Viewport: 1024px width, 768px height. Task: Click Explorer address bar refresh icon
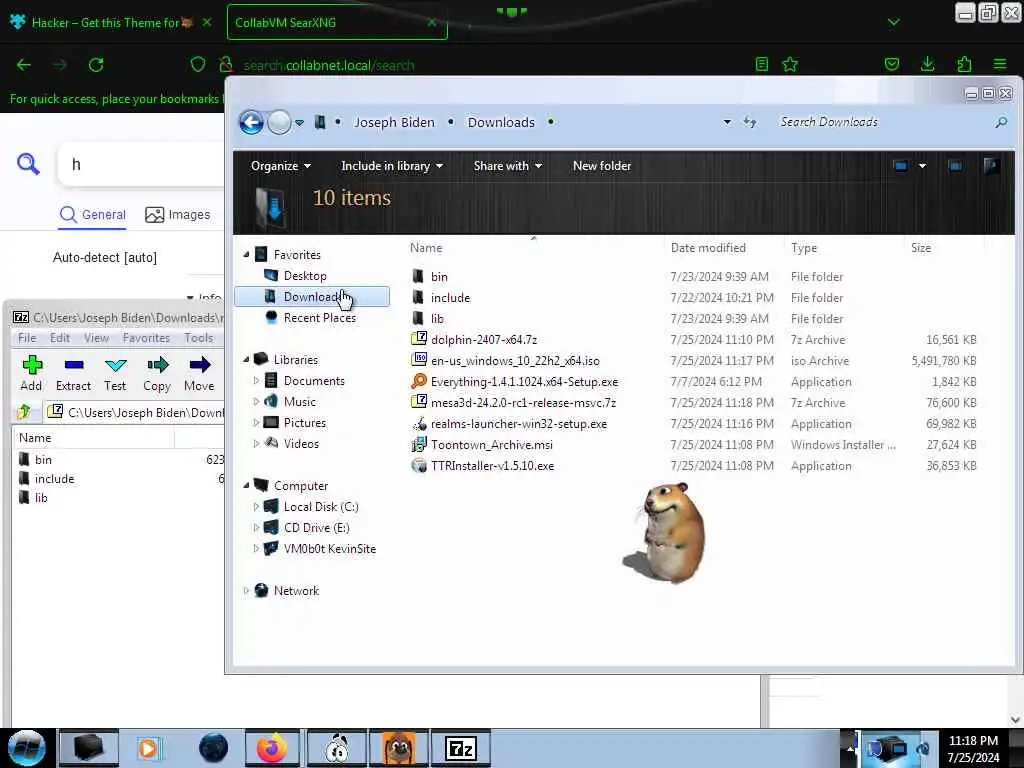pos(750,122)
